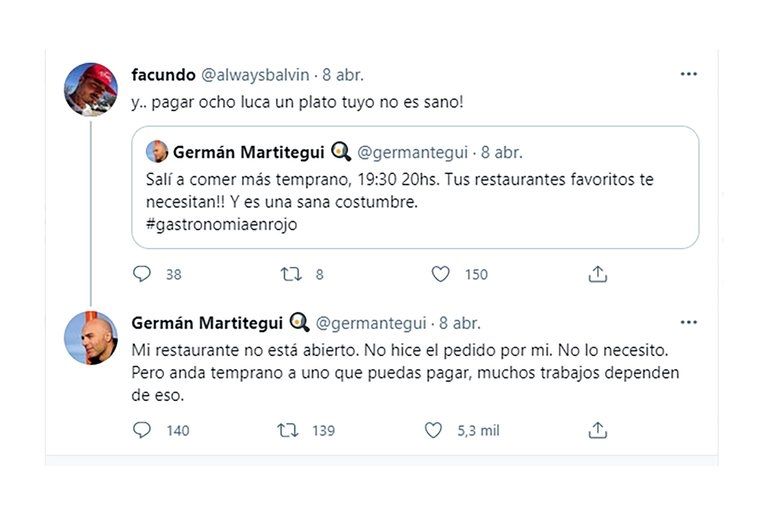Share Germán Martitegui's reply tweet
768x512 pixels.
coord(597,430)
